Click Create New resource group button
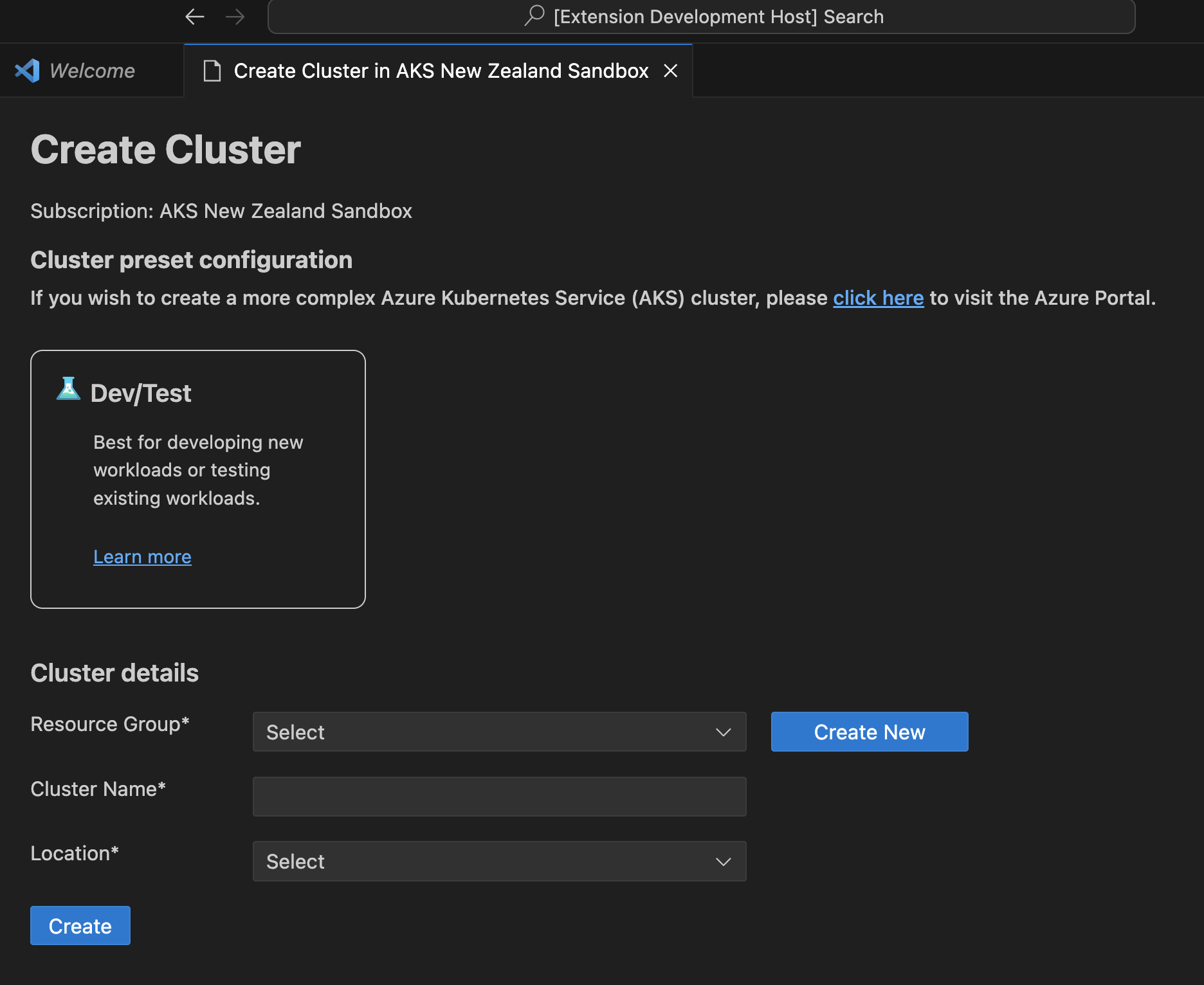1204x985 pixels. tap(870, 732)
